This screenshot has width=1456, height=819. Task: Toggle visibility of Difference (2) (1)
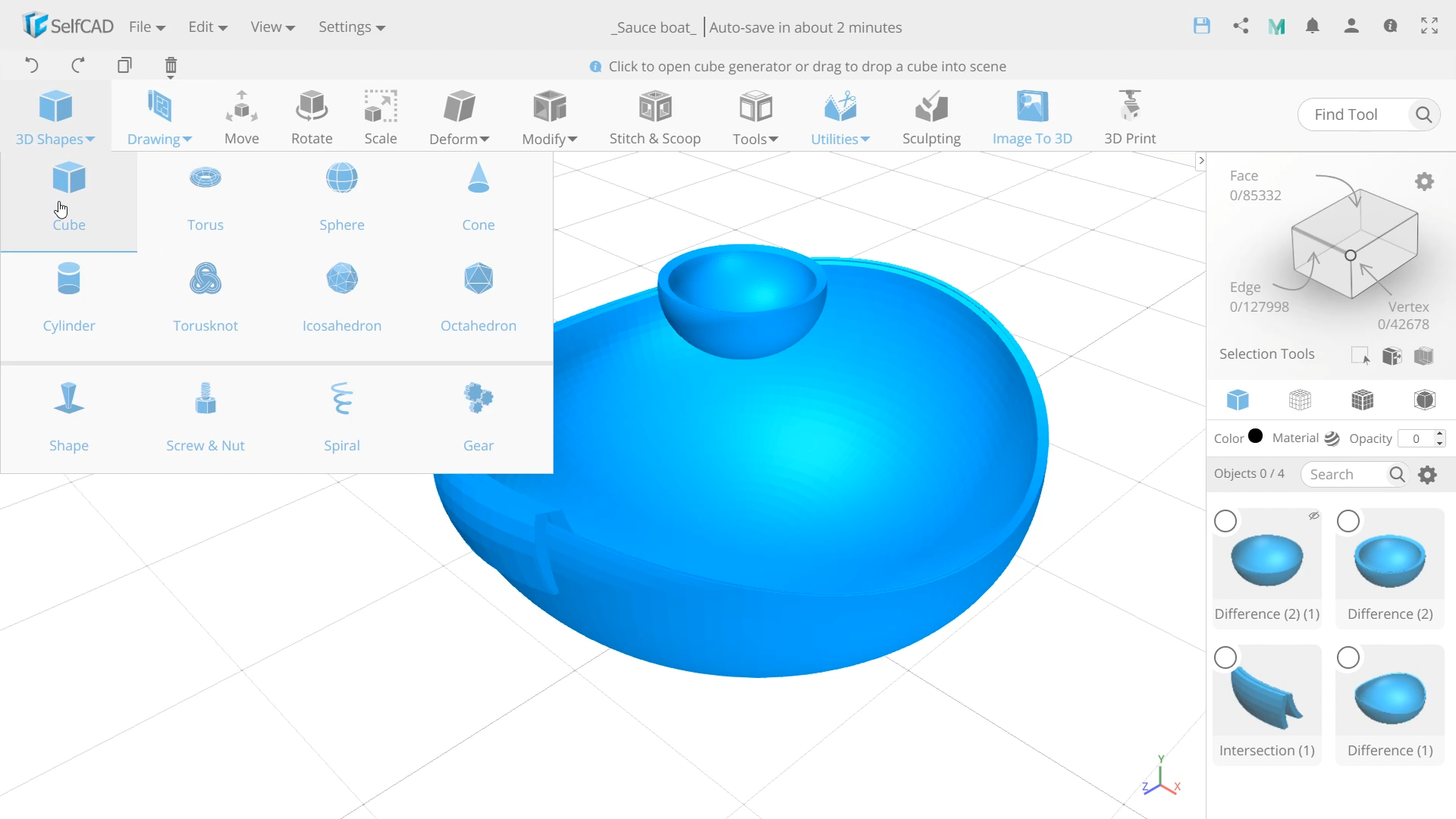pyautogui.click(x=1314, y=516)
